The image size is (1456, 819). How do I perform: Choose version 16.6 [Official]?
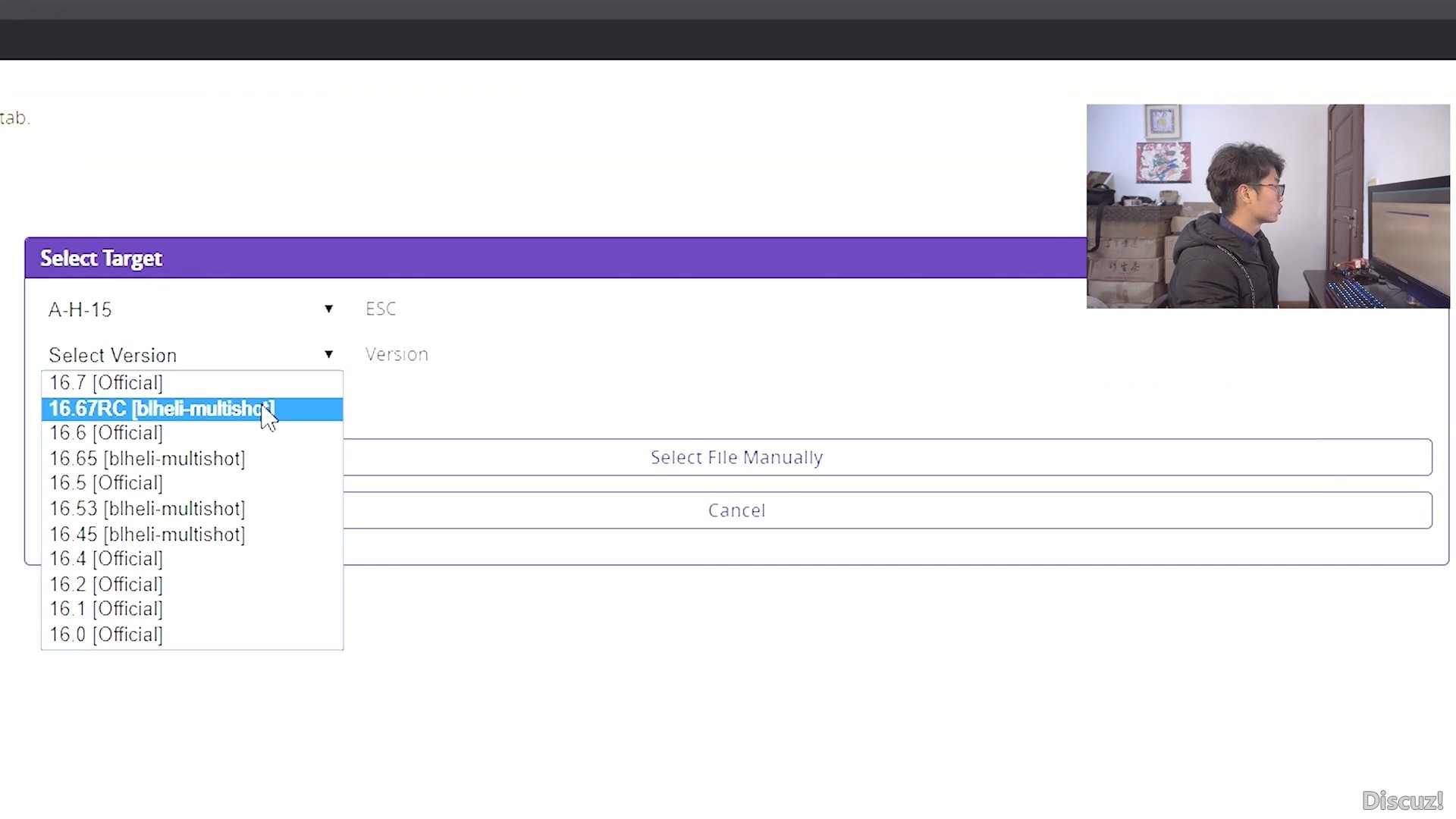click(192, 433)
